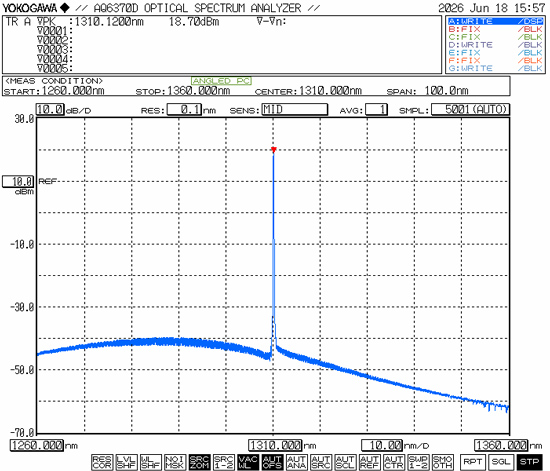Image resolution: width=550 pixels, height=471 pixels.
Task: Click marker row ∇0005
Action: coord(55,68)
